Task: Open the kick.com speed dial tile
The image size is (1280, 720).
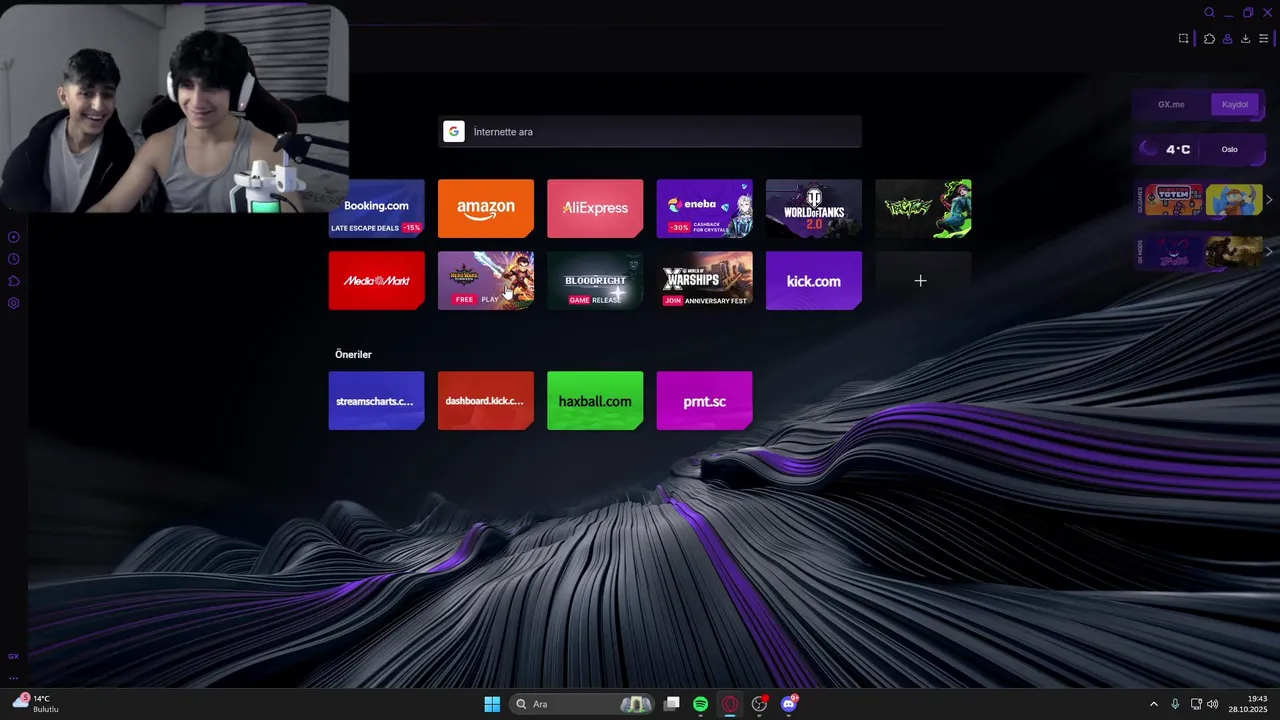Action: [814, 281]
